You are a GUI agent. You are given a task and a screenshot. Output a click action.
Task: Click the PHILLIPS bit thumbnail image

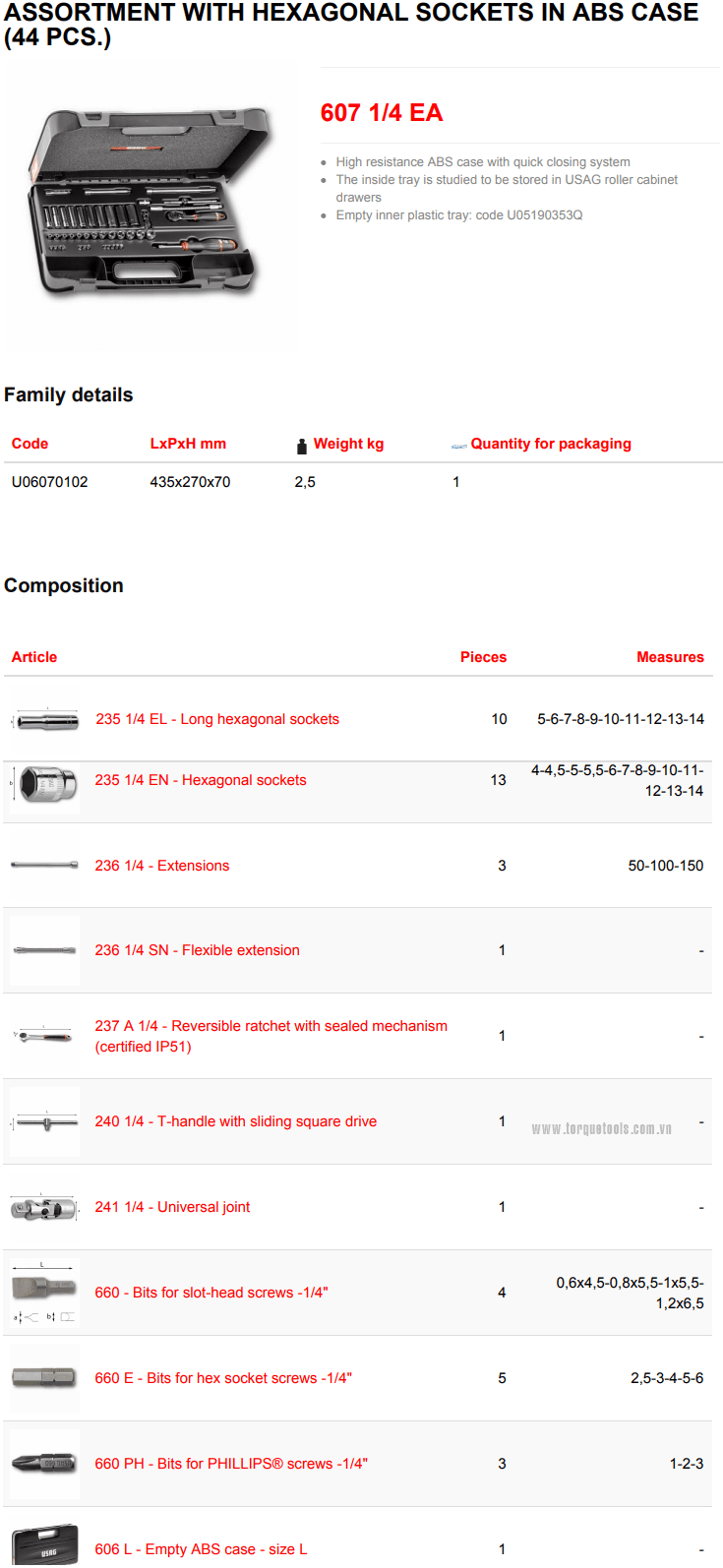(44, 1464)
